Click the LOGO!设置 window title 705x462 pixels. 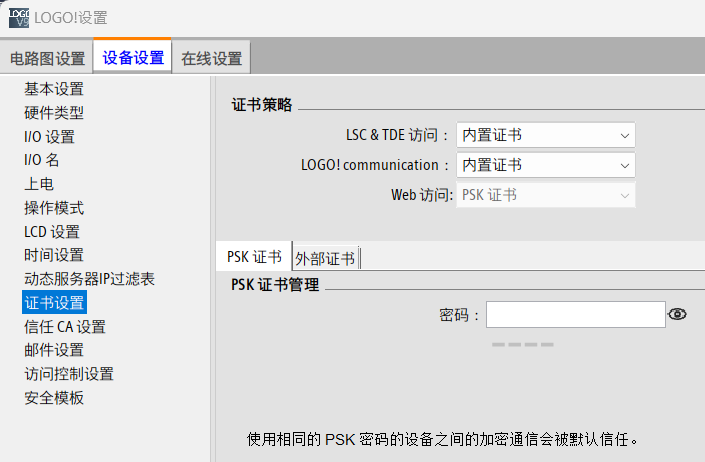point(71,18)
